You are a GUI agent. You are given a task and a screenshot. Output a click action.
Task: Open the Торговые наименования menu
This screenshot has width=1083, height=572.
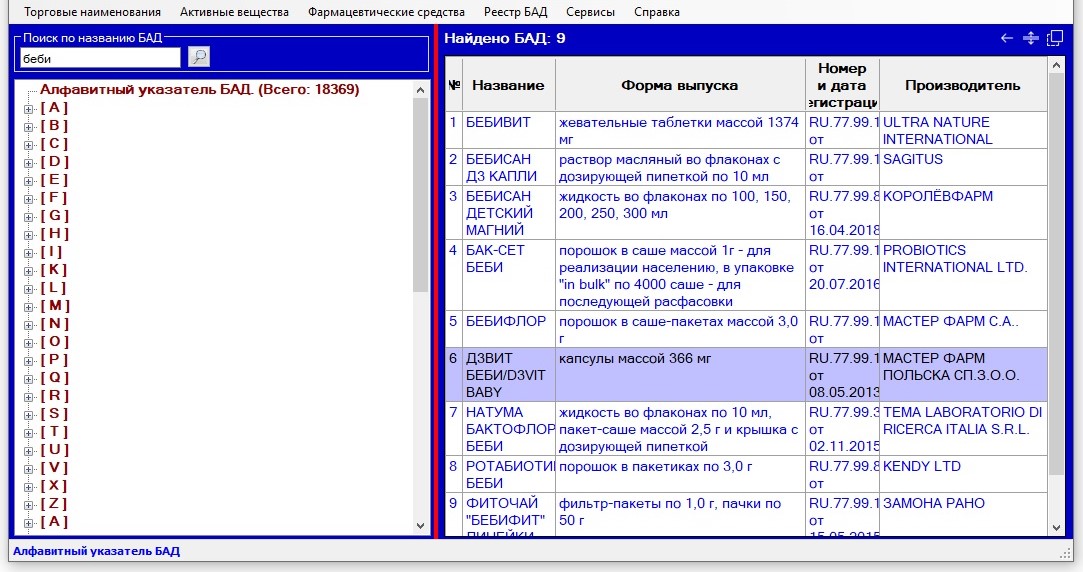(92, 12)
